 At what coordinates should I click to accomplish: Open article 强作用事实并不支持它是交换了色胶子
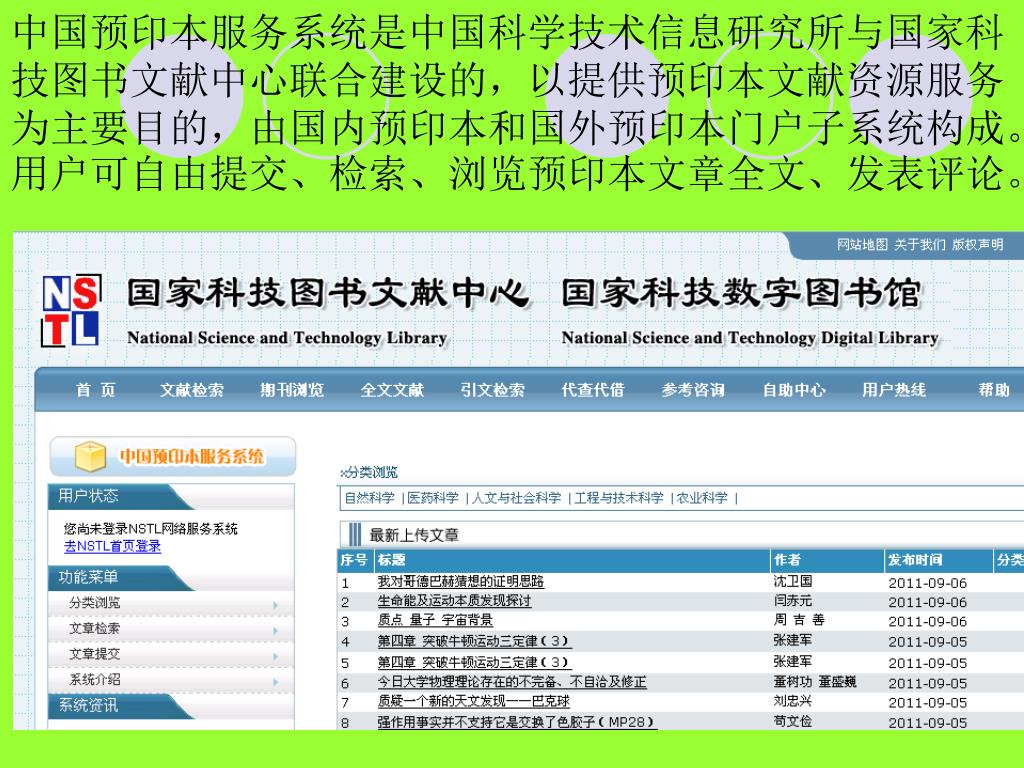coord(516,722)
